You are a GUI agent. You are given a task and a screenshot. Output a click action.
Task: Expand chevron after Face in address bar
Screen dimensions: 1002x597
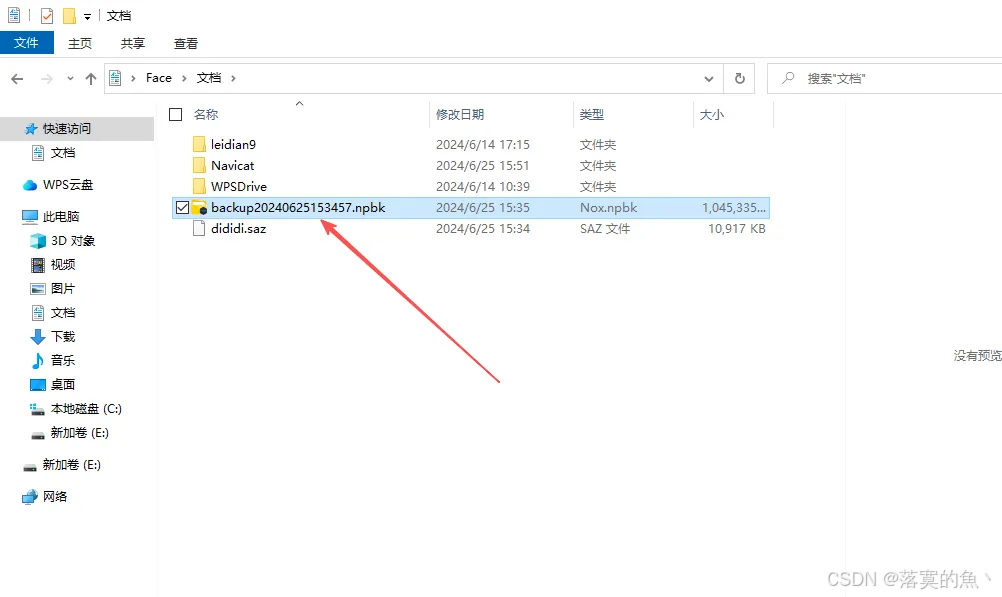(184, 78)
